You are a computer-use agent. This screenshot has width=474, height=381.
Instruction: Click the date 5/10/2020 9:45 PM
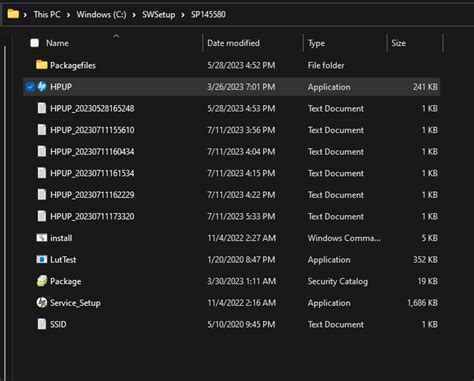click(x=241, y=324)
